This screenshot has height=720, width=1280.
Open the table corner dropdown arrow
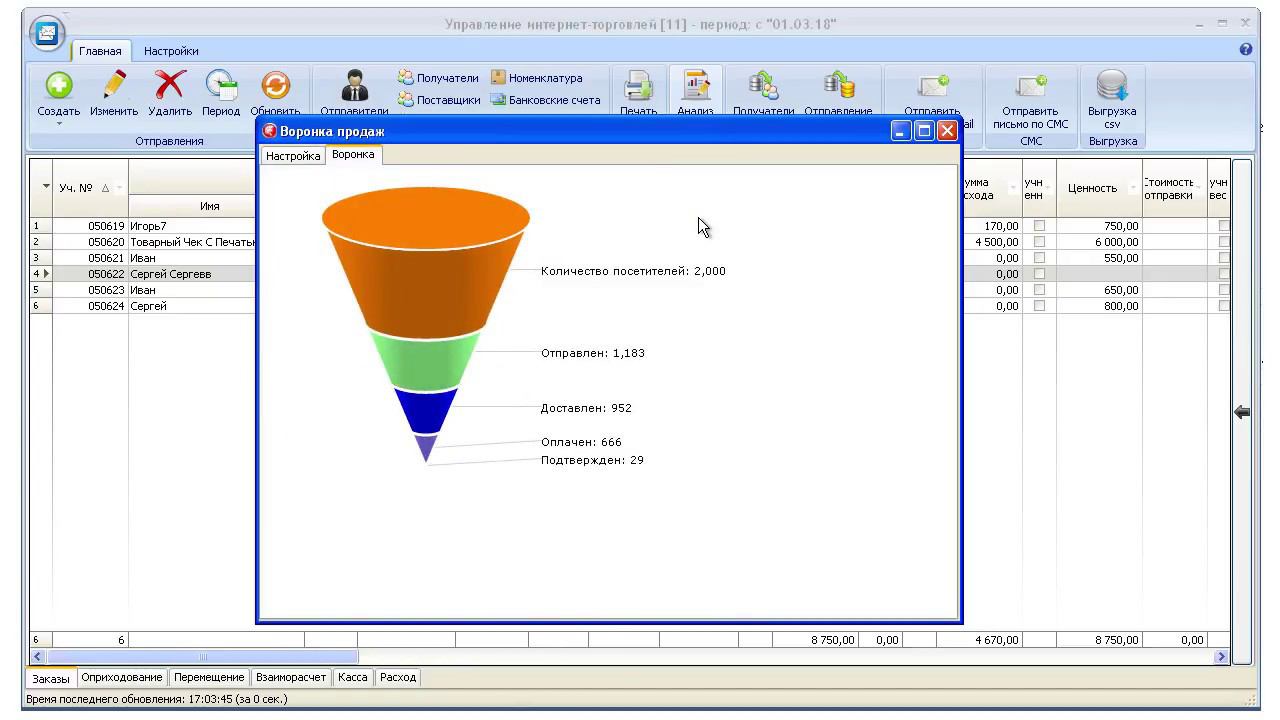pos(46,187)
